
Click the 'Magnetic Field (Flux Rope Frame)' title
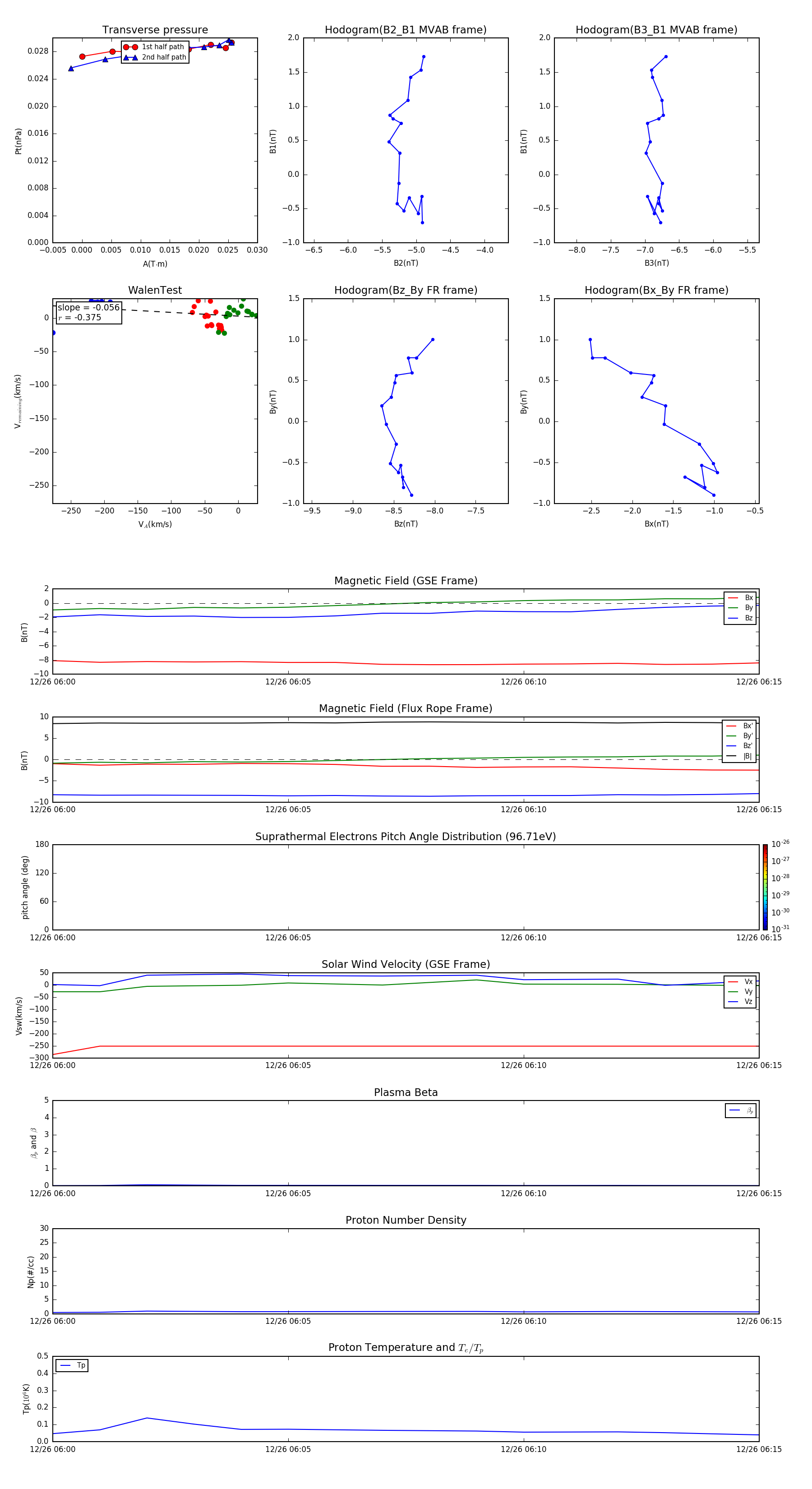pos(406,709)
